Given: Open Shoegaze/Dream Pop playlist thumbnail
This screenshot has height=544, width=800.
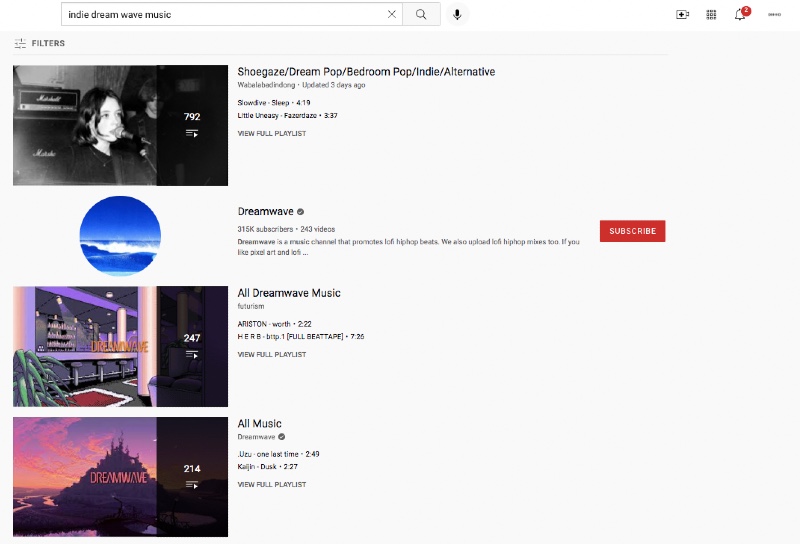Looking at the screenshot, I should click(120, 125).
